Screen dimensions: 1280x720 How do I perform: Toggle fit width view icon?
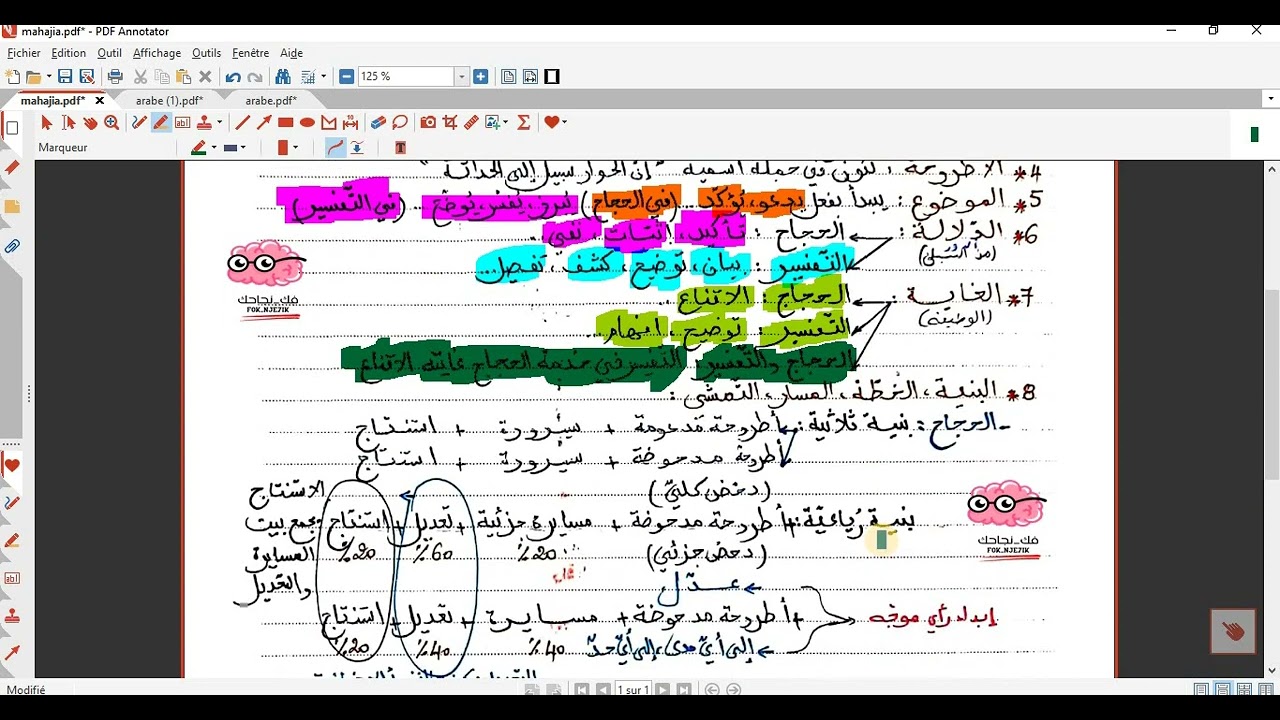click(x=530, y=77)
